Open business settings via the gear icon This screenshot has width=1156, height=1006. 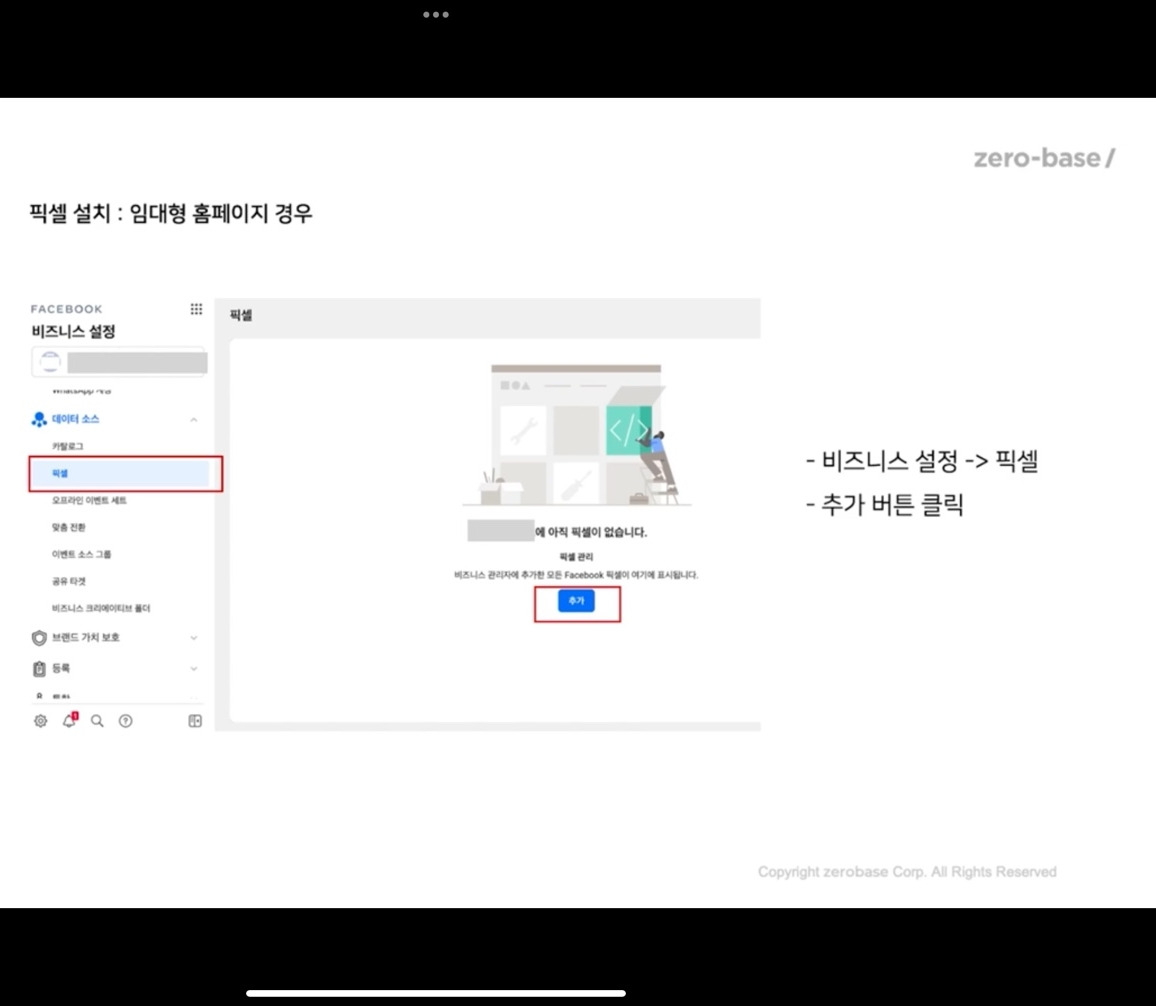coord(40,720)
